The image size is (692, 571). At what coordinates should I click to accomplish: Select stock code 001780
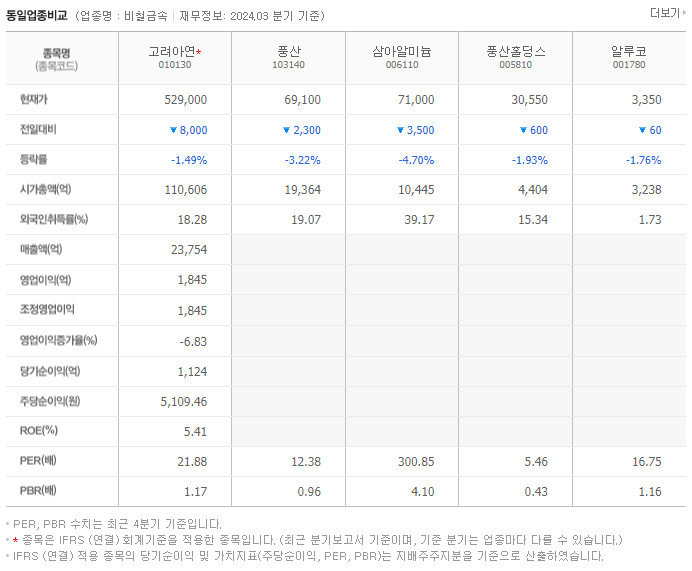(629, 65)
